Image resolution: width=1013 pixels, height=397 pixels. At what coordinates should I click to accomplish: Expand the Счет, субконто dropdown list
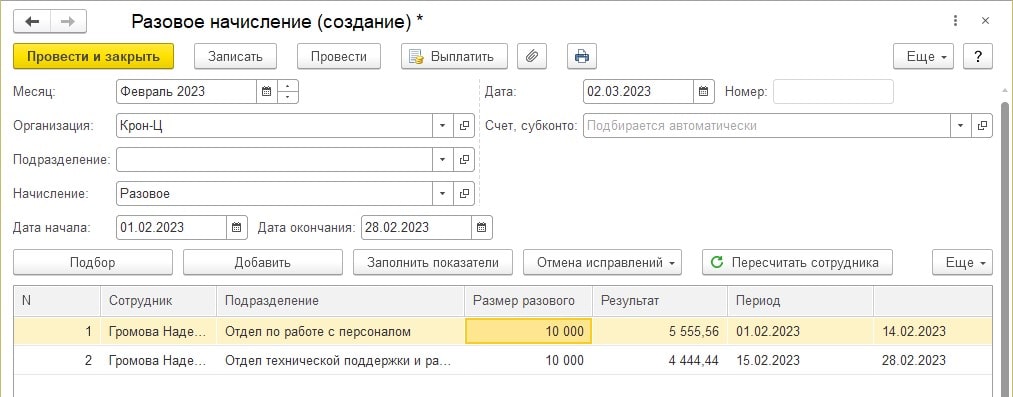(961, 125)
